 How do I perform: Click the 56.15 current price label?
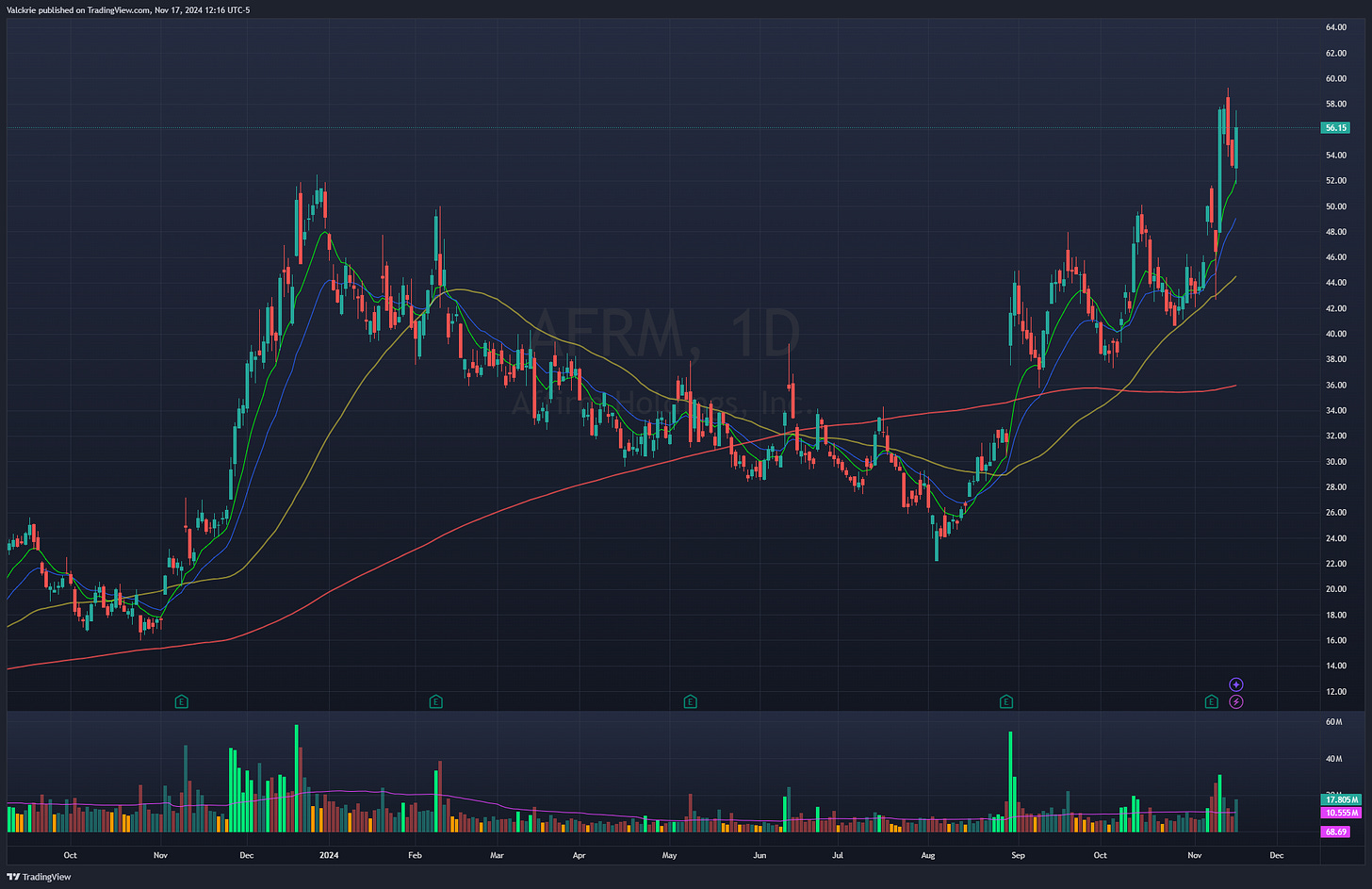(x=1335, y=127)
